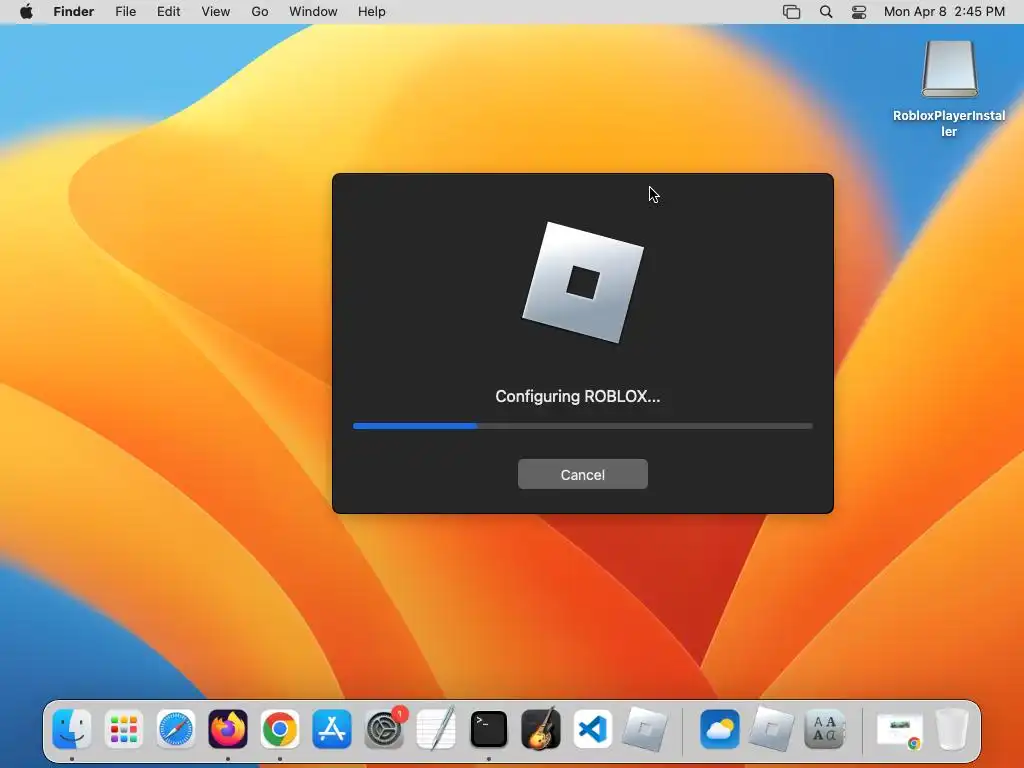Open the Help menu
1024x768 pixels.
(x=372, y=12)
